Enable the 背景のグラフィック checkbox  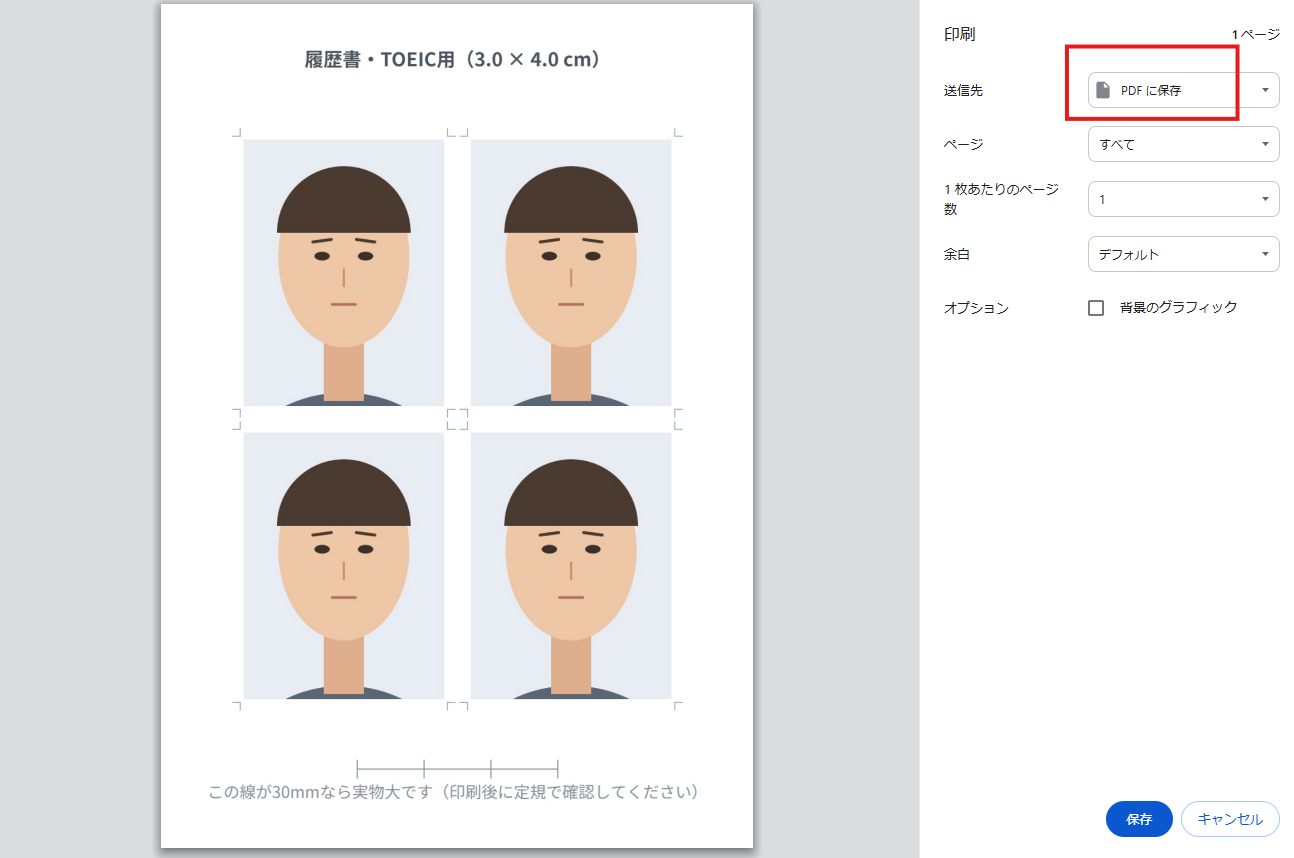(1096, 308)
